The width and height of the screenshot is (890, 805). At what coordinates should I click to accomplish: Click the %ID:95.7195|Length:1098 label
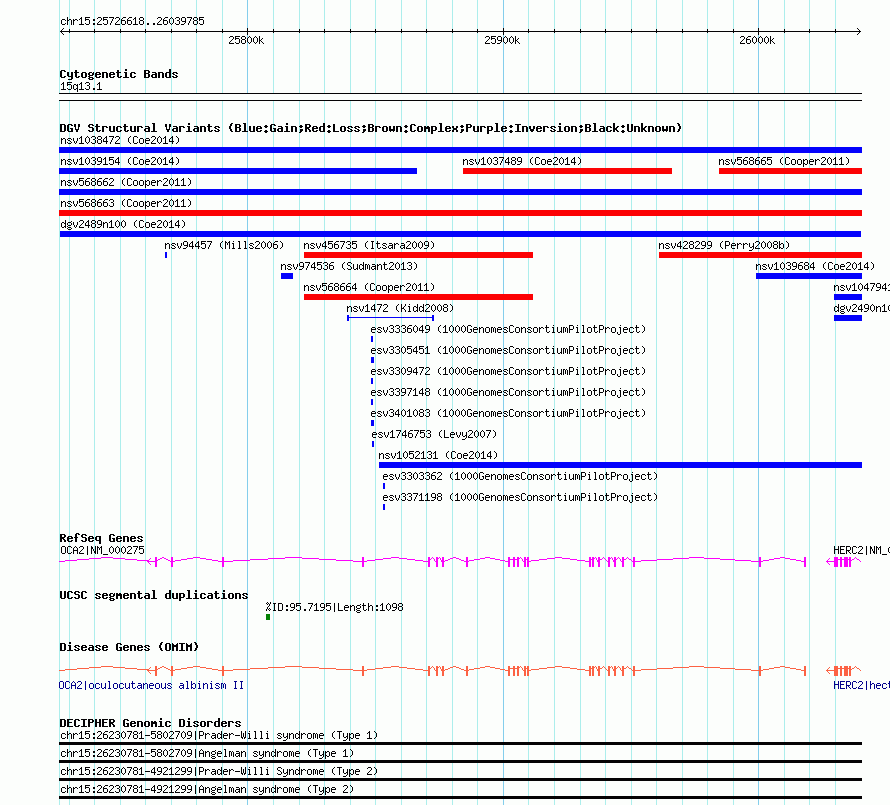(334, 607)
